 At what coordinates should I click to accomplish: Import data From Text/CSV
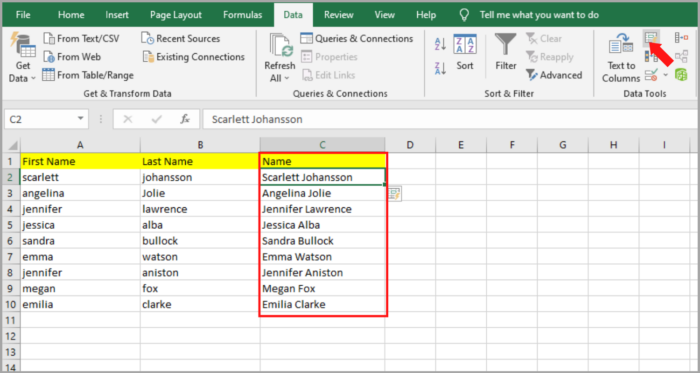(81, 39)
